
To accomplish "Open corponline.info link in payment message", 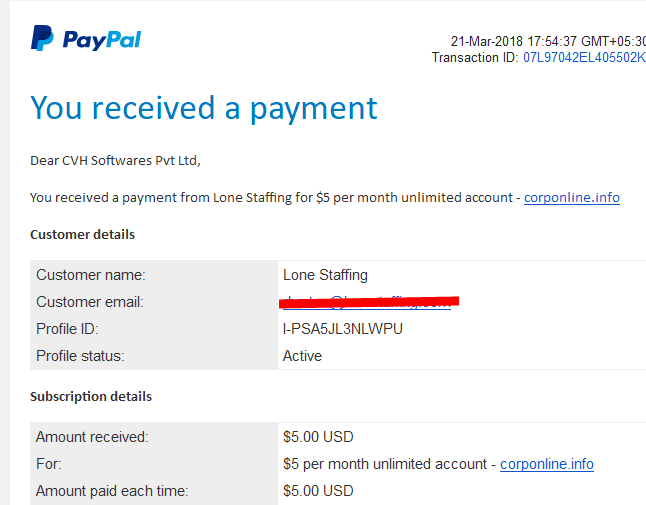I will (x=571, y=197).
